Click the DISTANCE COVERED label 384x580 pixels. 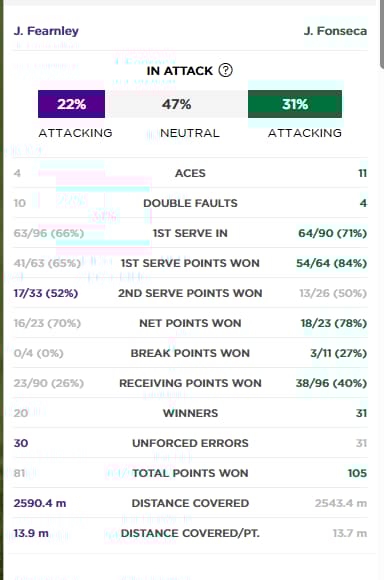click(190, 503)
